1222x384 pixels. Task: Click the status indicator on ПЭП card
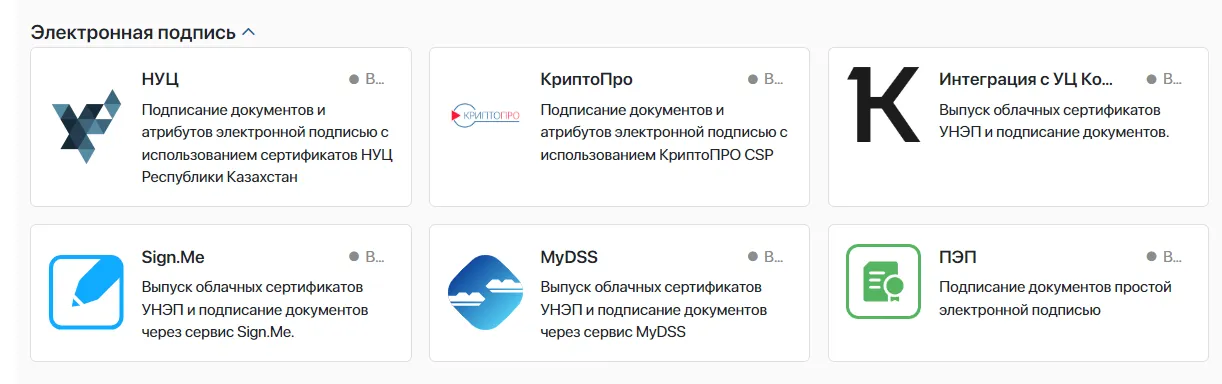pyautogui.click(x=1164, y=257)
